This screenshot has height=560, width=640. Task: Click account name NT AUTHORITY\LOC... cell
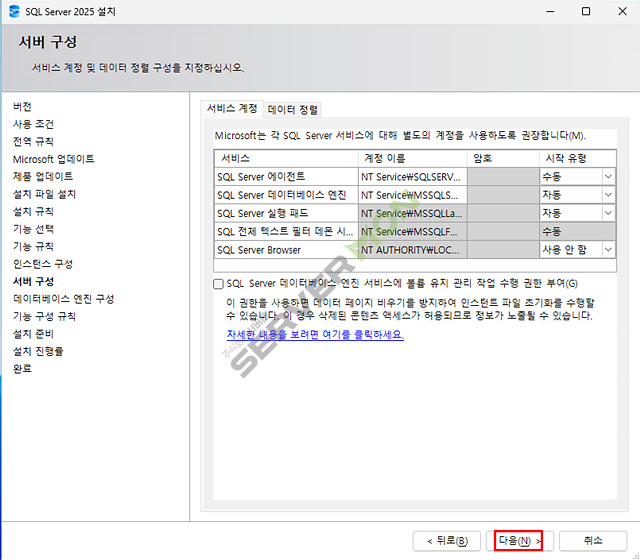pos(413,250)
